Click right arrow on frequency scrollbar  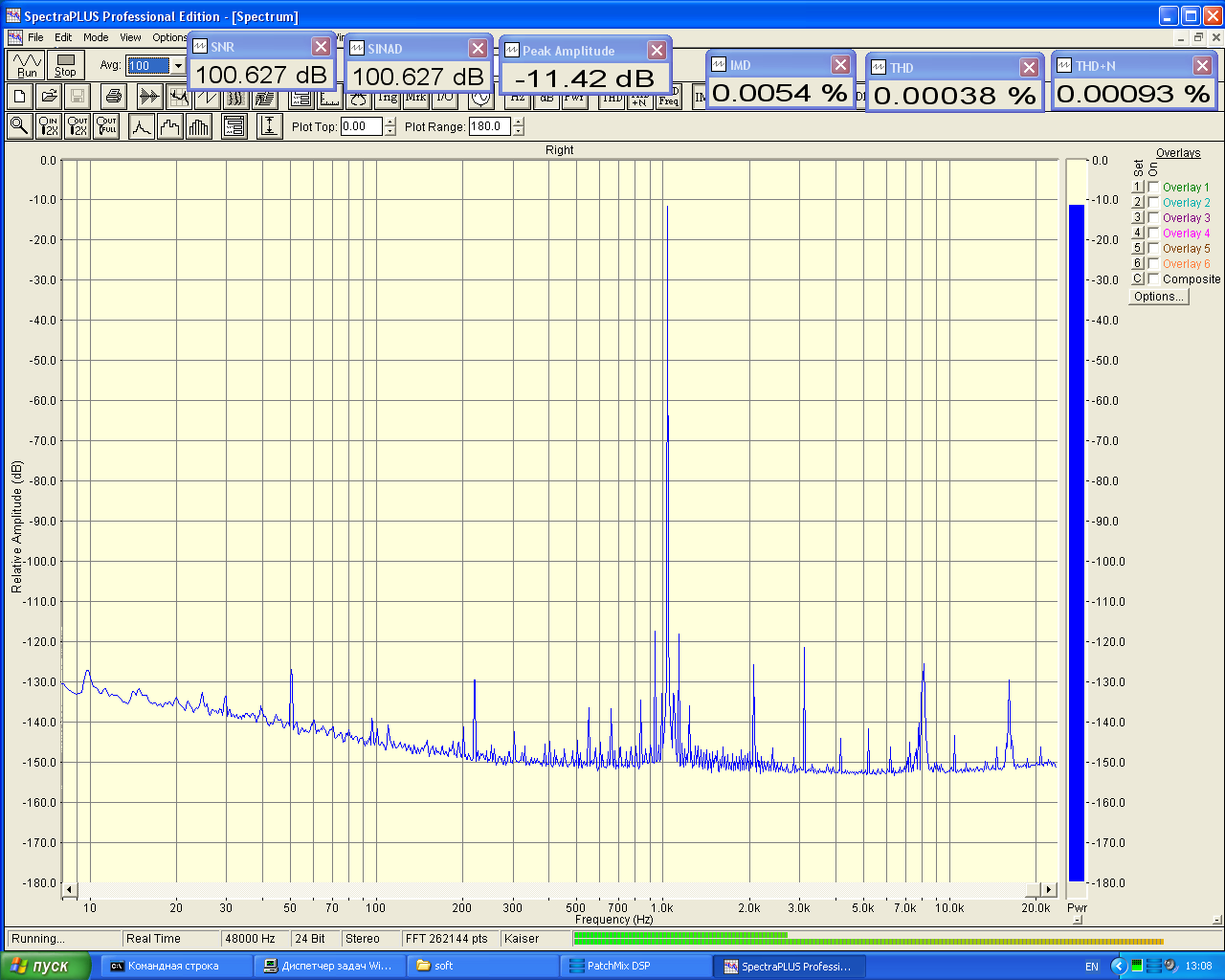point(1049,890)
